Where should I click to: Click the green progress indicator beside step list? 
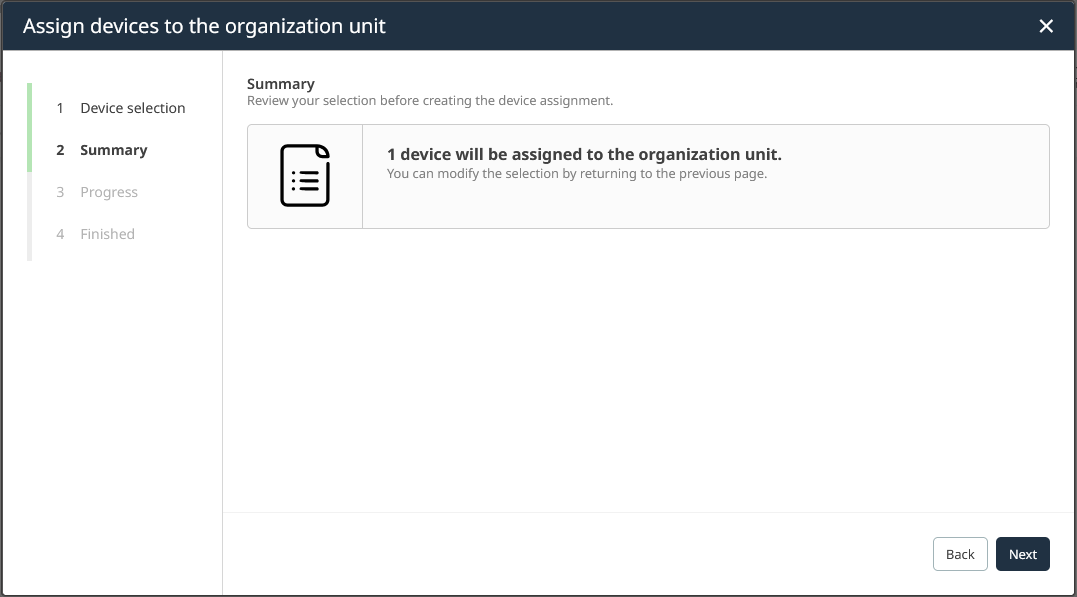coord(29,129)
